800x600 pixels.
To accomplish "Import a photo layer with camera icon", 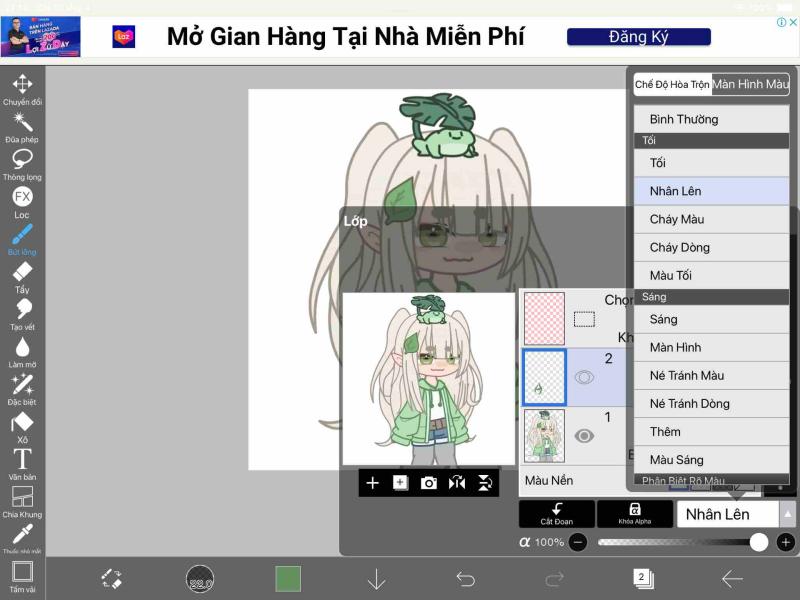I will pyautogui.click(x=429, y=483).
